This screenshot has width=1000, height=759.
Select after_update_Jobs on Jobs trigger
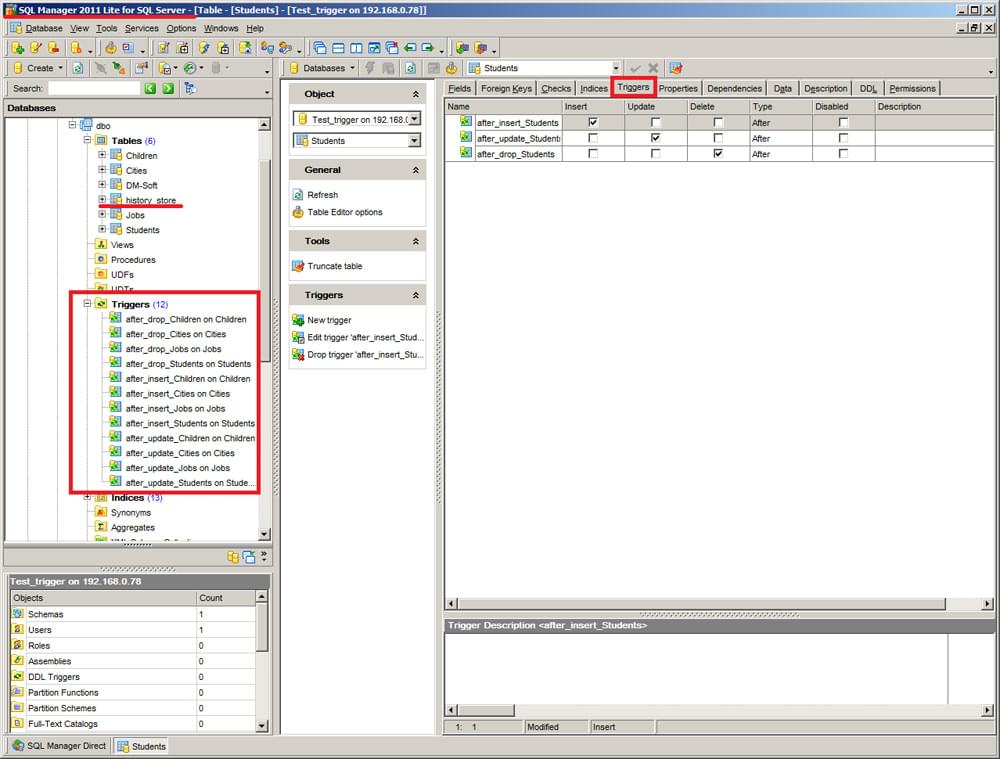177,468
